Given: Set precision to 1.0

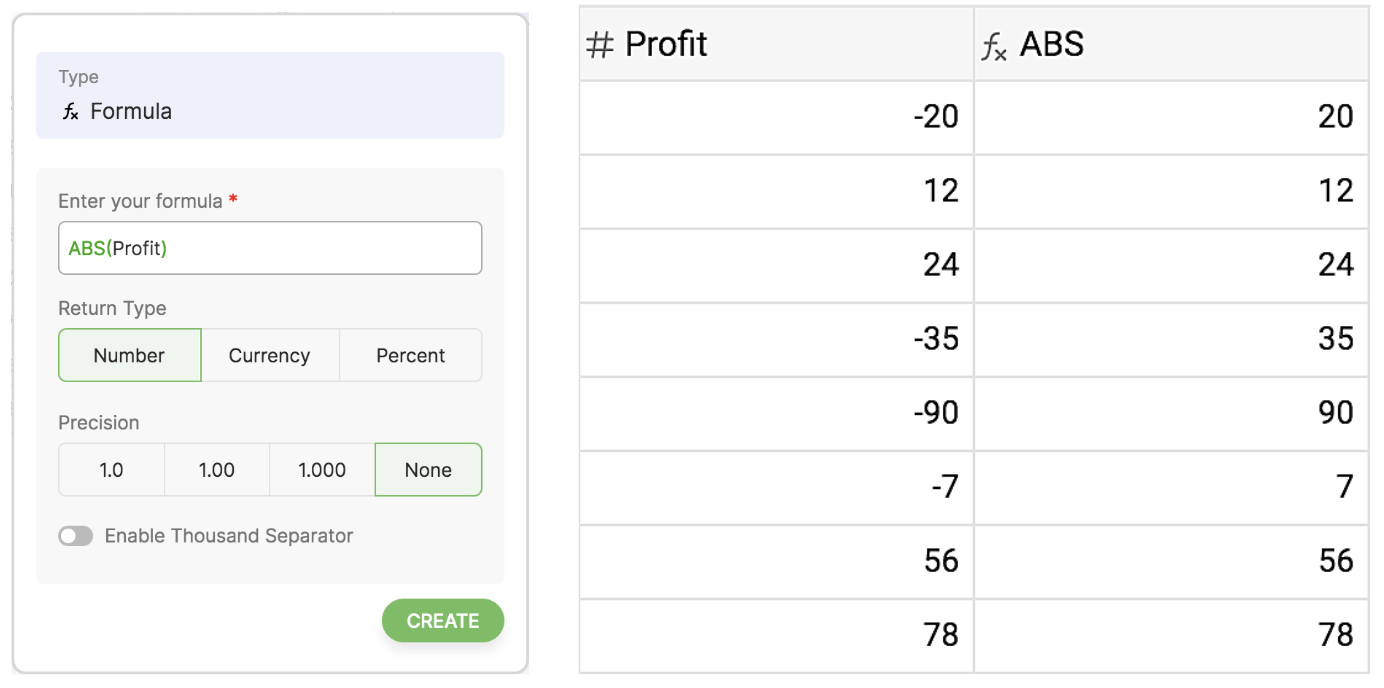Looking at the screenshot, I should (111, 470).
